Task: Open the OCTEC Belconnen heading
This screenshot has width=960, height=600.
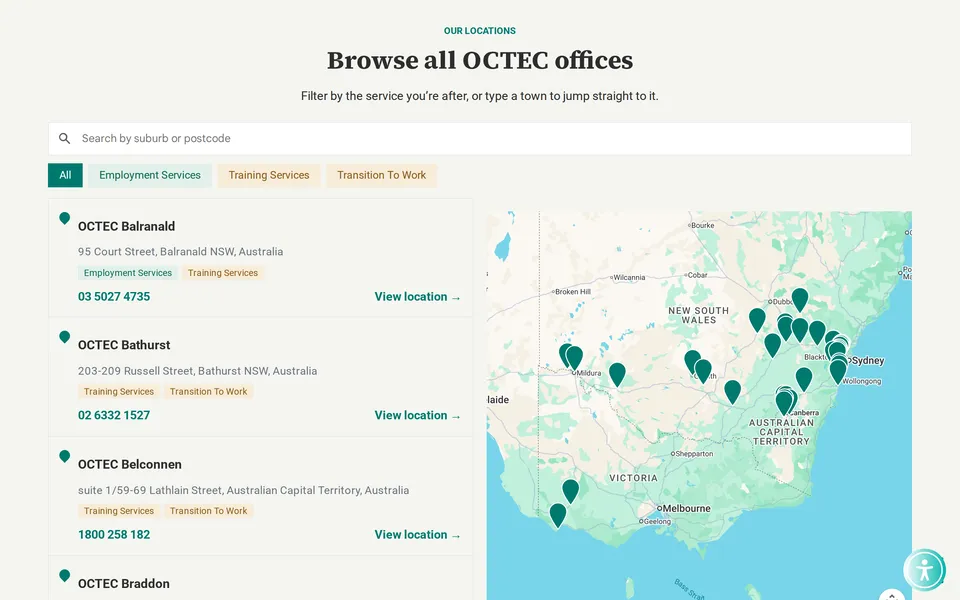Action: (130, 464)
